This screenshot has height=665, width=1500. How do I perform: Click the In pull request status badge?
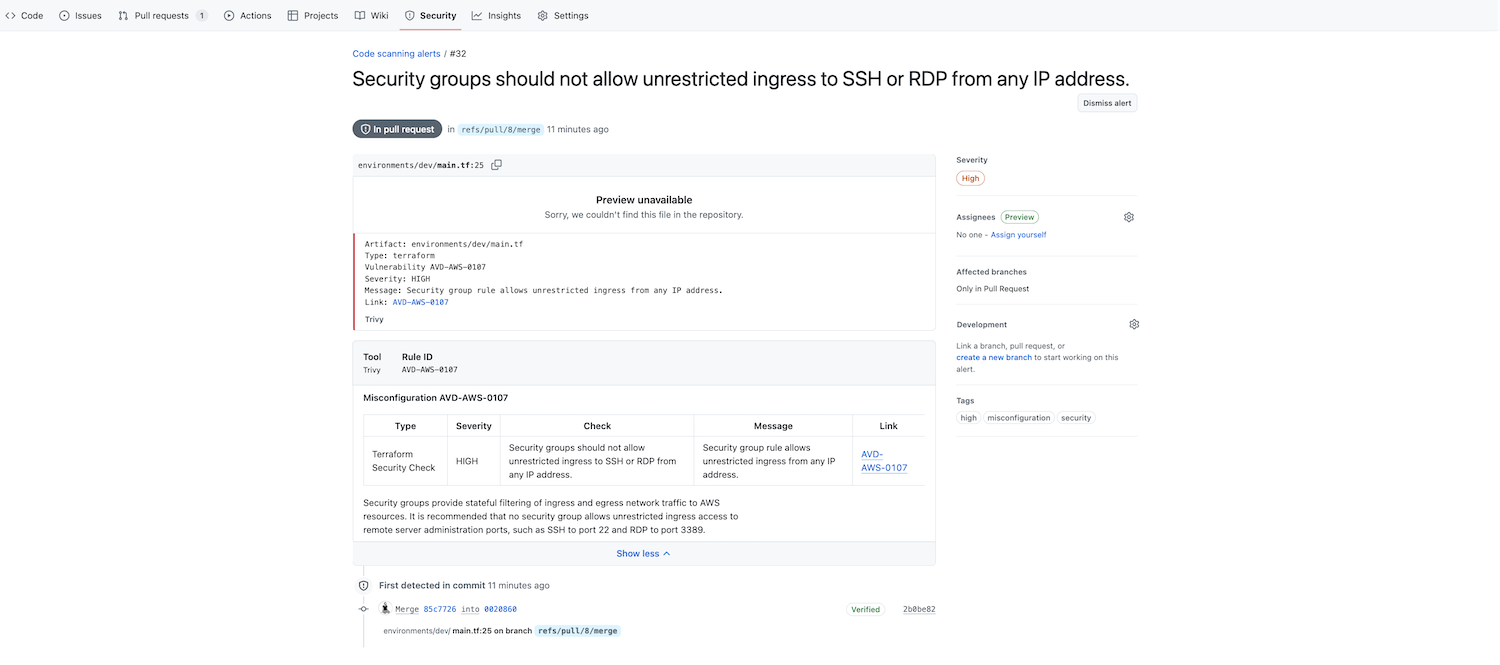(397, 129)
